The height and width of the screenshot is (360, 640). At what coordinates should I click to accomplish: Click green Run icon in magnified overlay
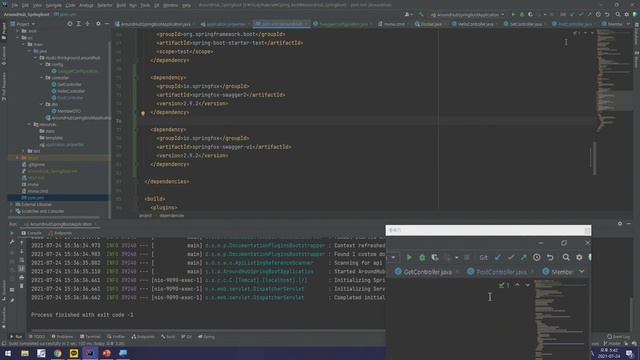point(409,257)
